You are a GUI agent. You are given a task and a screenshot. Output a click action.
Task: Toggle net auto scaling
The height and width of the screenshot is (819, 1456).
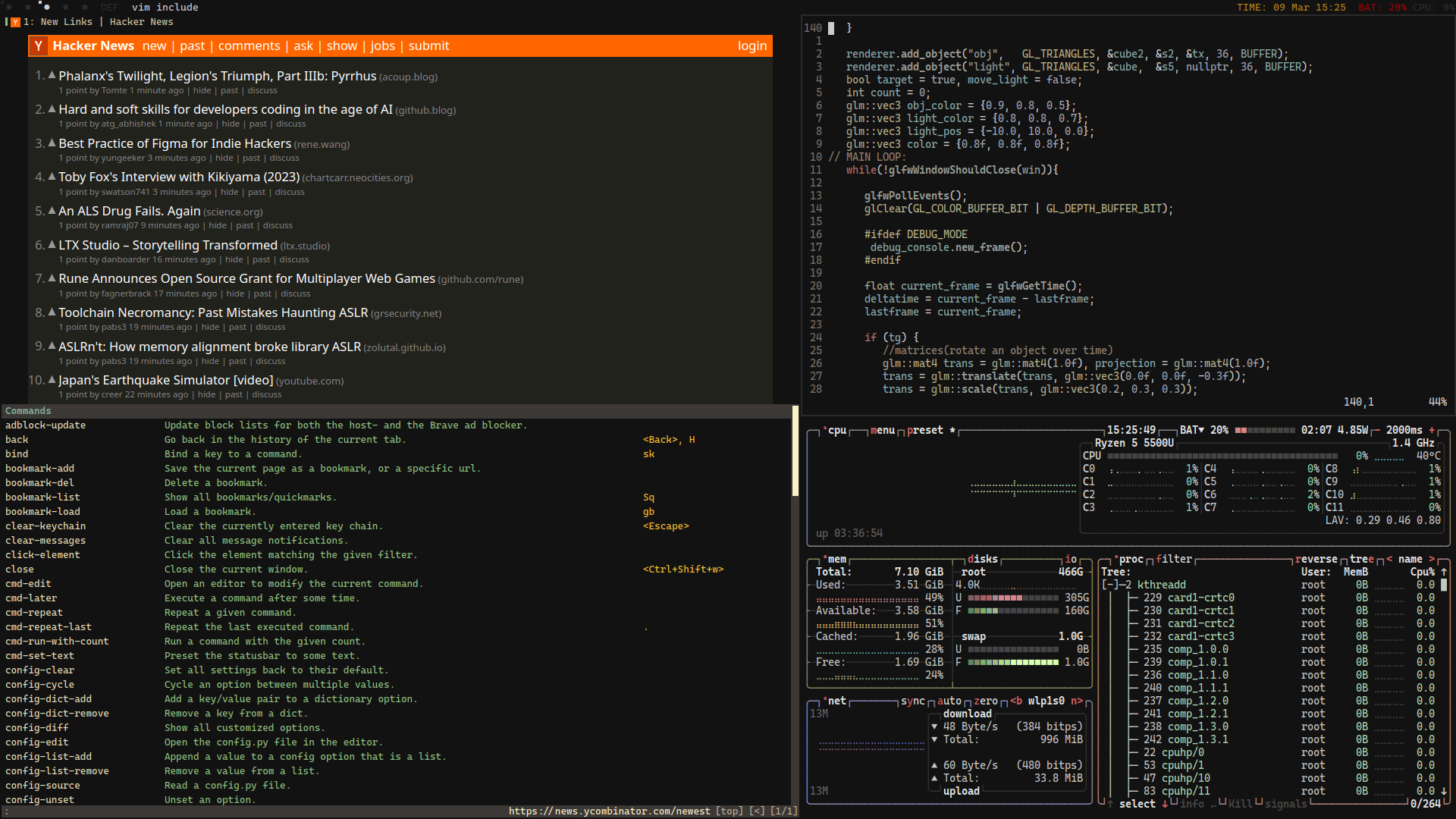pyautogui.click(x=949, y=701)
